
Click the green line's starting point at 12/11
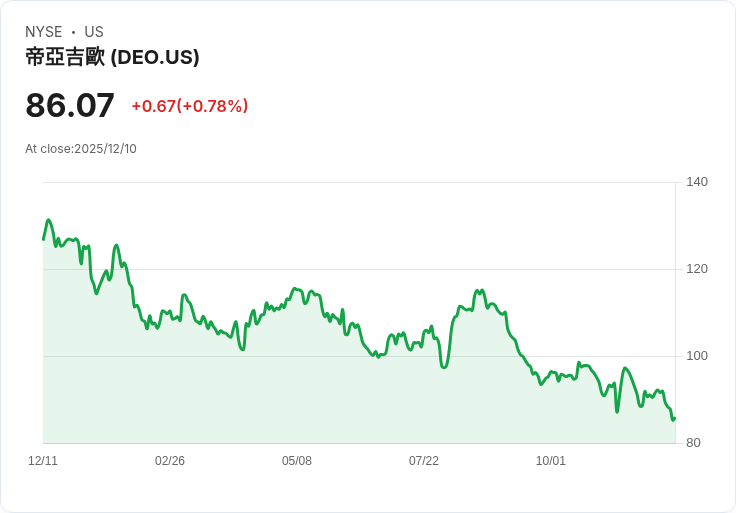pyautogui.click(x=44, y=239)
